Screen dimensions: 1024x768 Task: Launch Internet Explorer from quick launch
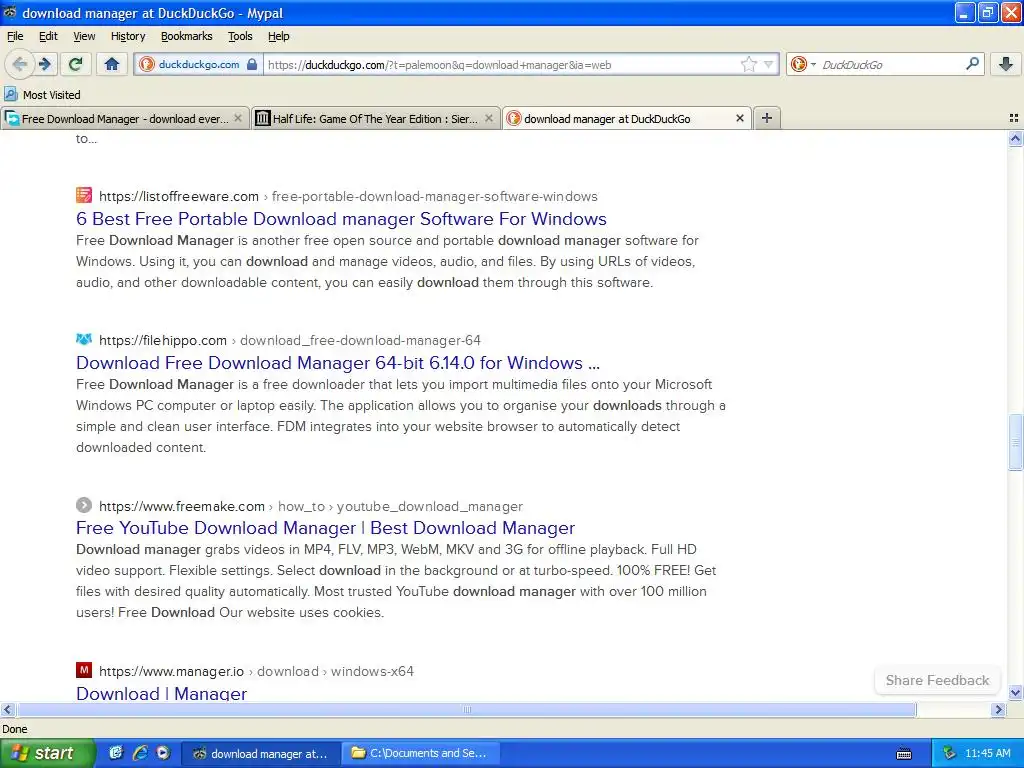[x=140, y=753]
